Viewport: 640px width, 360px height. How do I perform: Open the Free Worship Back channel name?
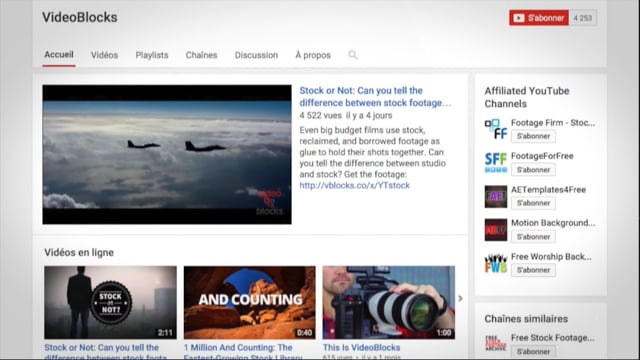(x=551, y=257)
